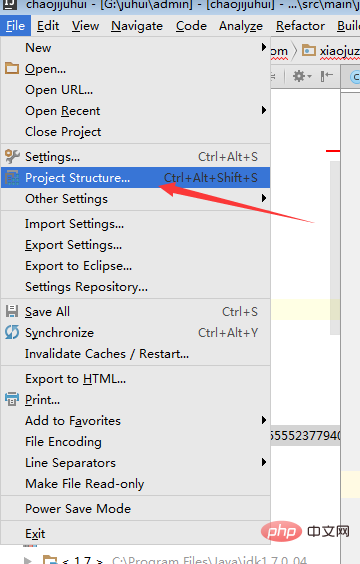This screenshot has height=564, width=360.
Task: Click the Project Structure icon
Action: pos(12,178)
